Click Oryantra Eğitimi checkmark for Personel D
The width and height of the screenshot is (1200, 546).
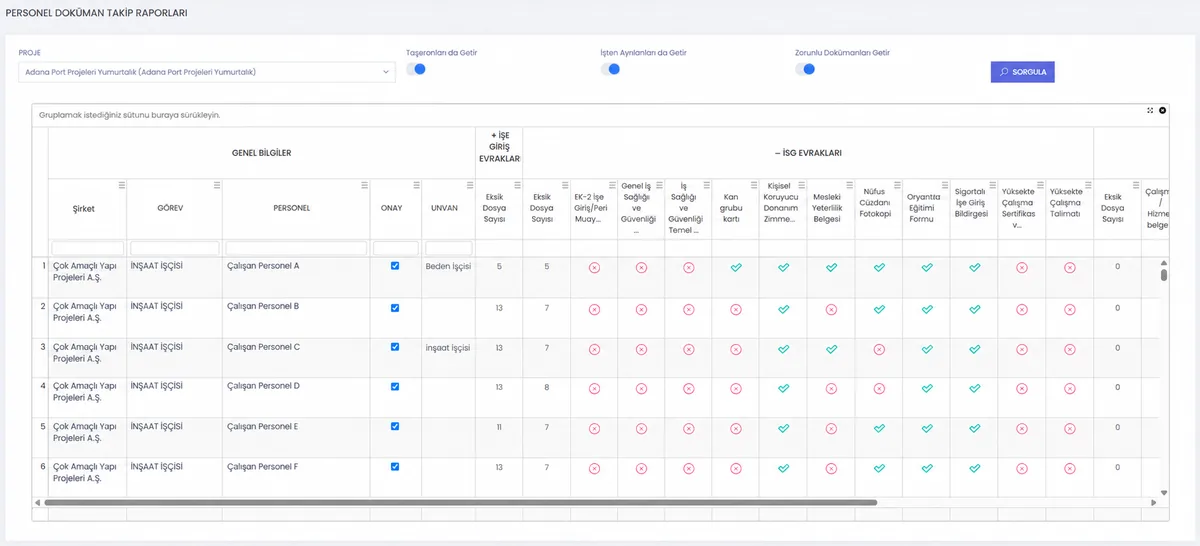tap(927, 388)
